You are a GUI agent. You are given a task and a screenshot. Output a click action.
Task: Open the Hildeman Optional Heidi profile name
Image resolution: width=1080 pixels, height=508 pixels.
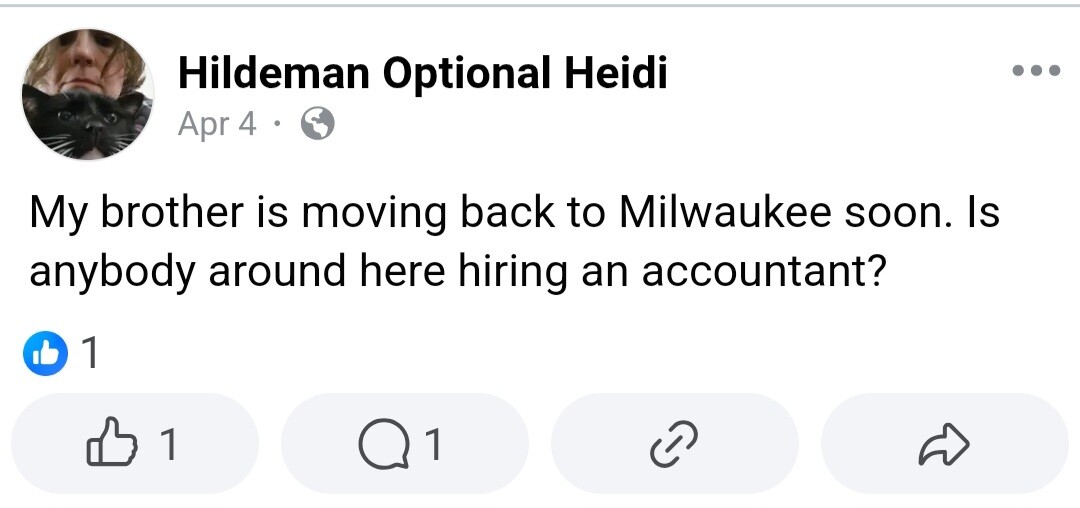pos(422,72)
